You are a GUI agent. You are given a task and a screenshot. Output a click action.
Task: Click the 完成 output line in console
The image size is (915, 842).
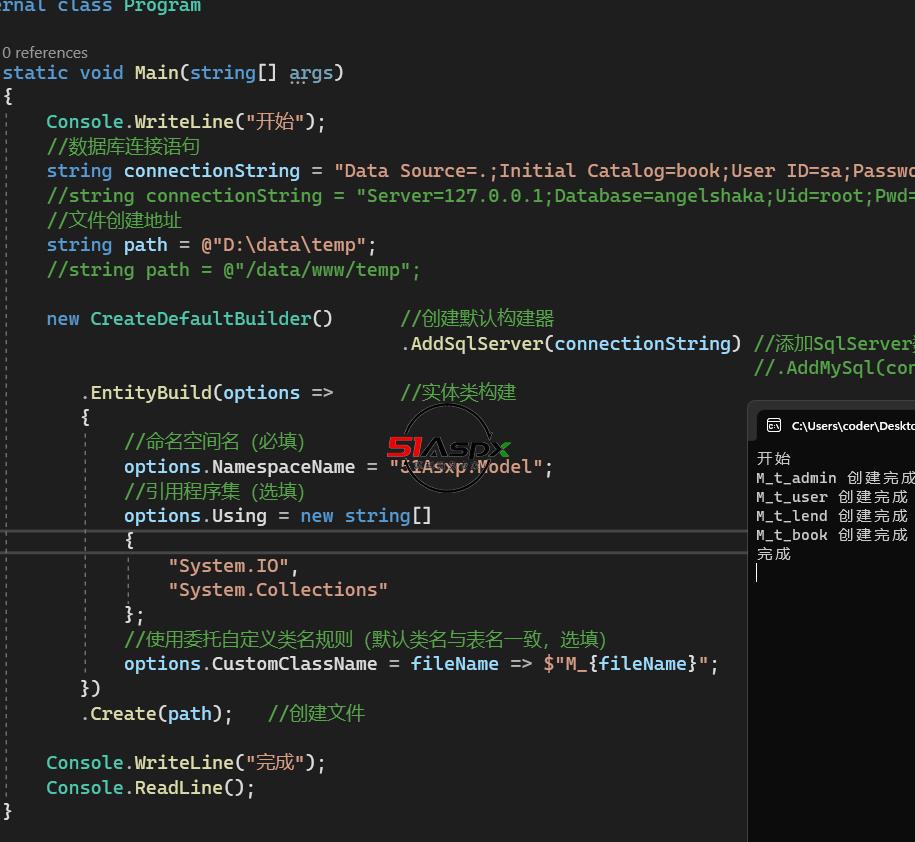(x=774, y=554)
